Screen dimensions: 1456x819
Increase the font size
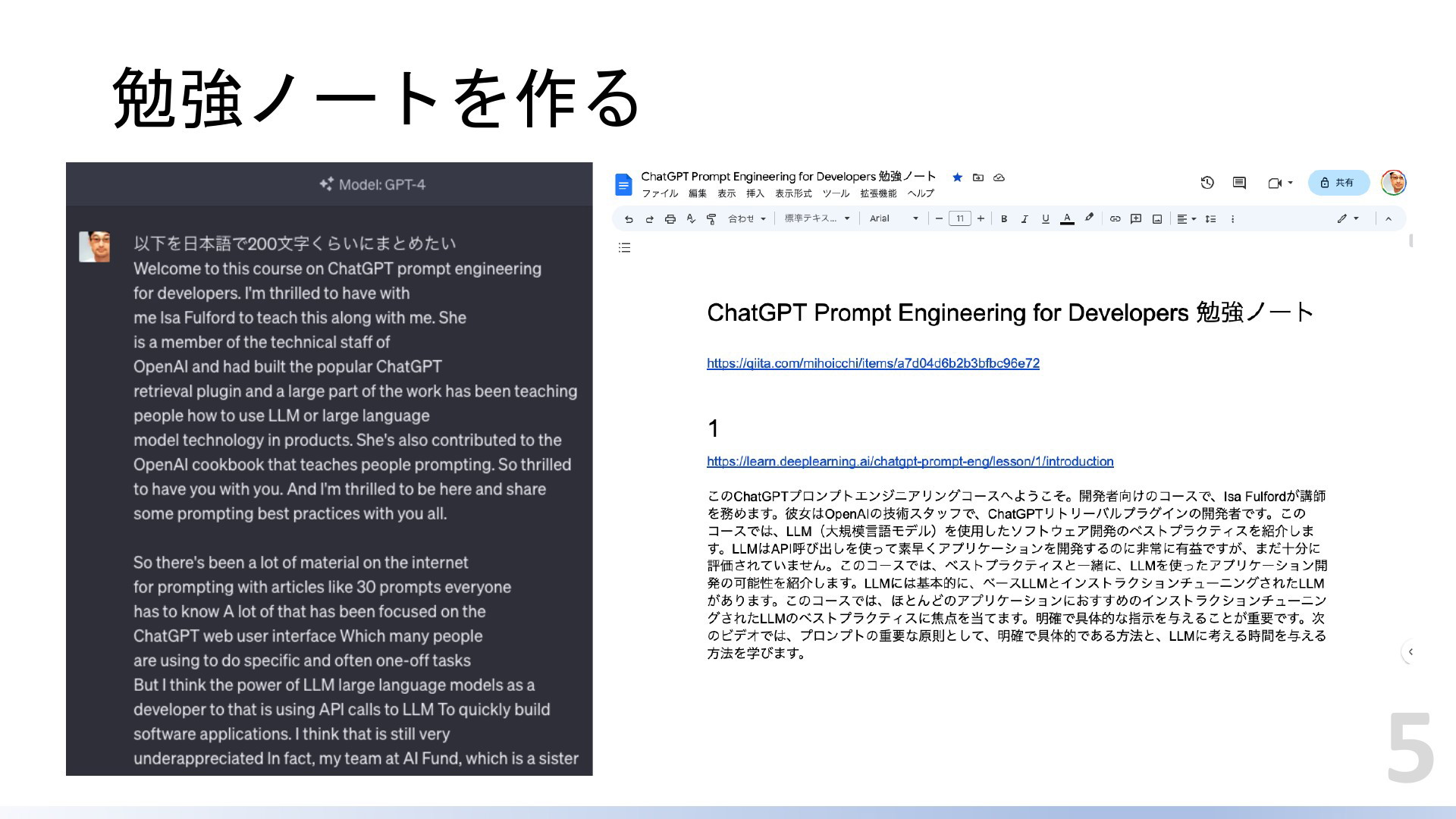click(981, 219)
